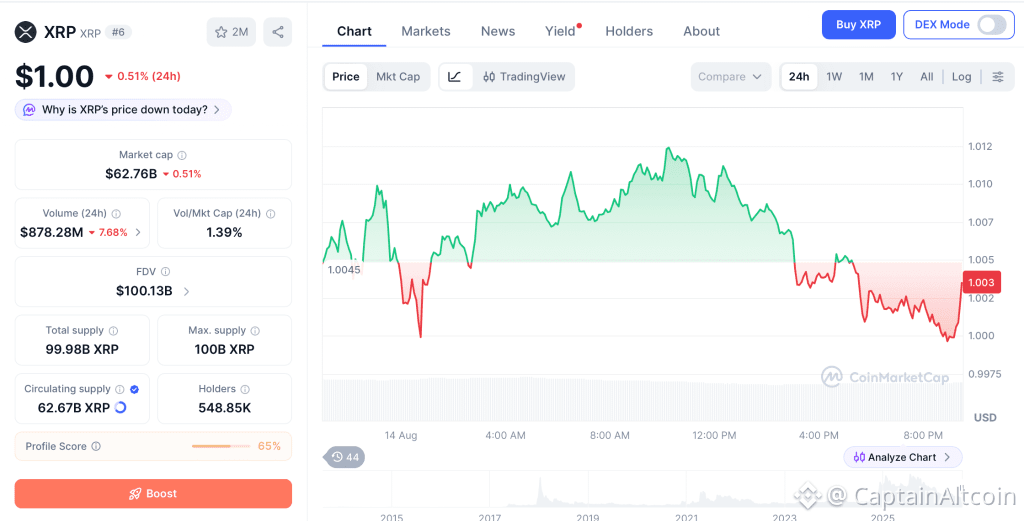Open the Yield tab
Viewport: 1024px width, 521px height.
pyautogui.click(x=560, y=31)
